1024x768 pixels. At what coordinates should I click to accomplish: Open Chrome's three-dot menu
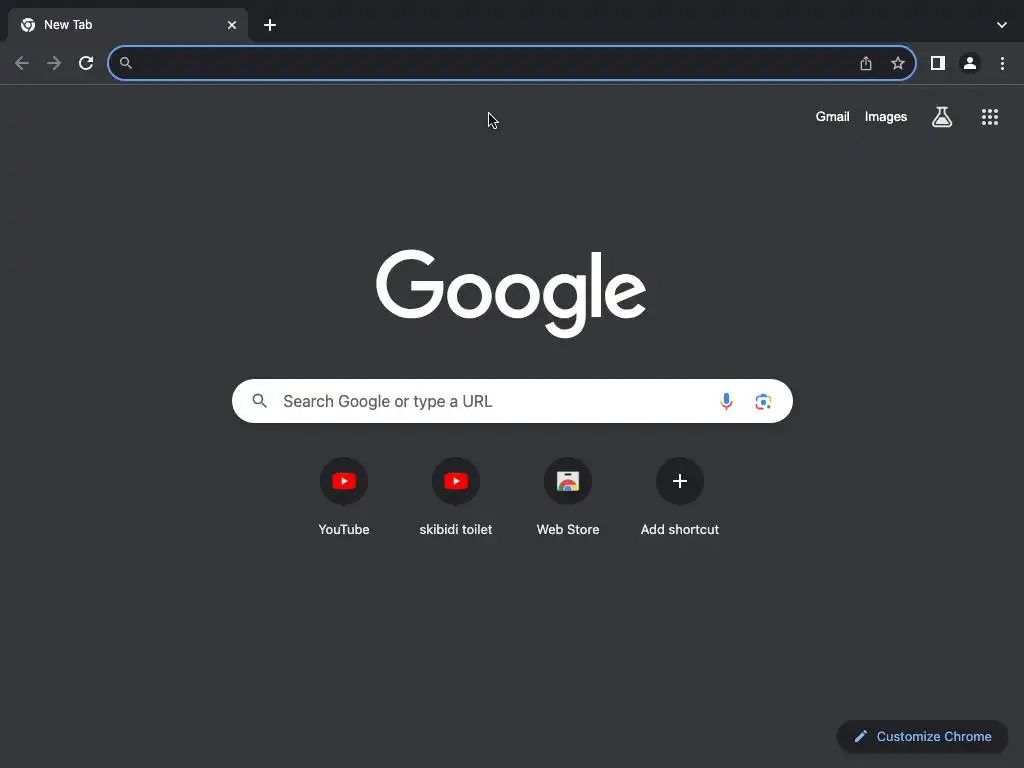click(1002, 63)
